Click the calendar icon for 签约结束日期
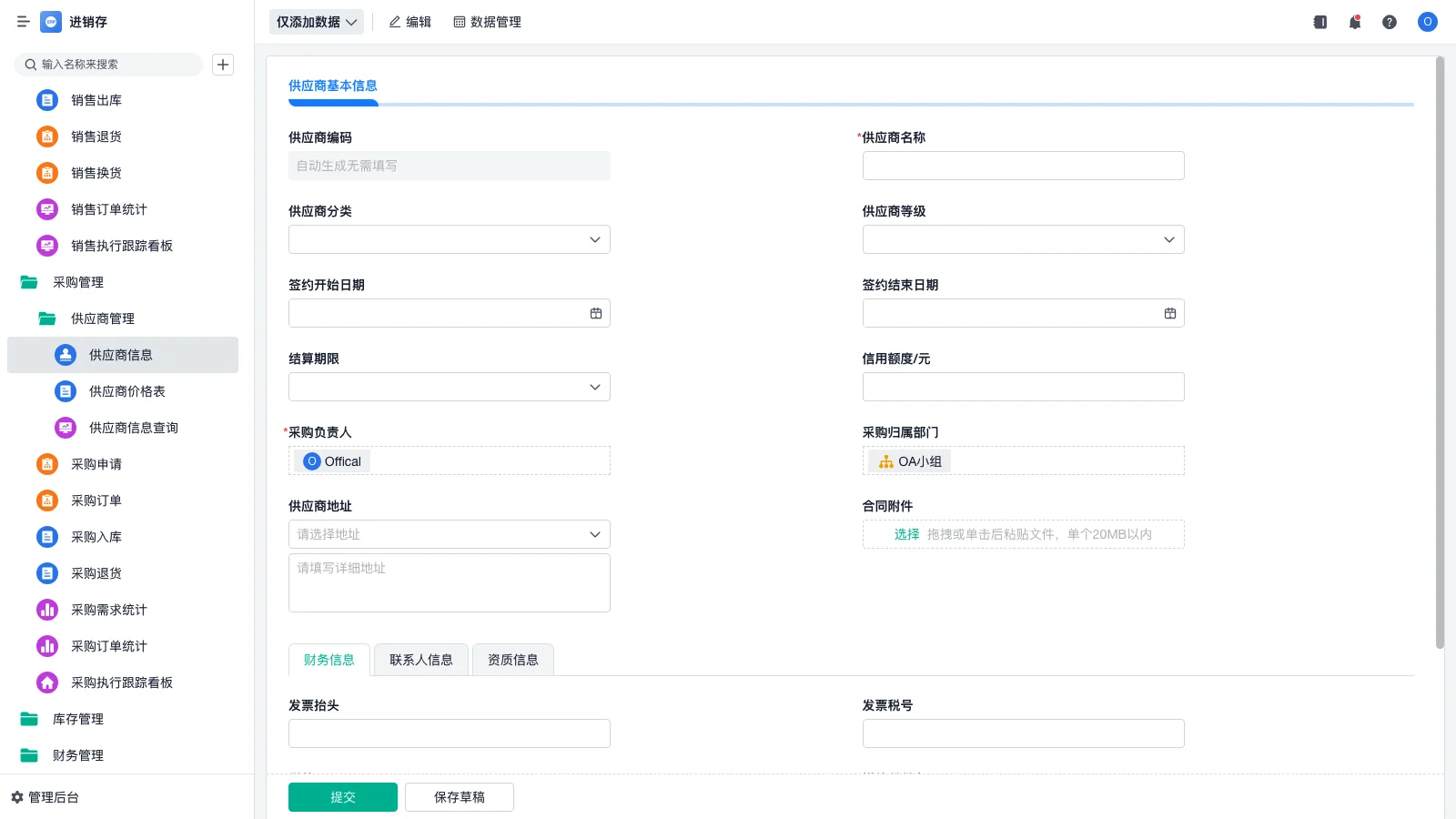 1169,312
